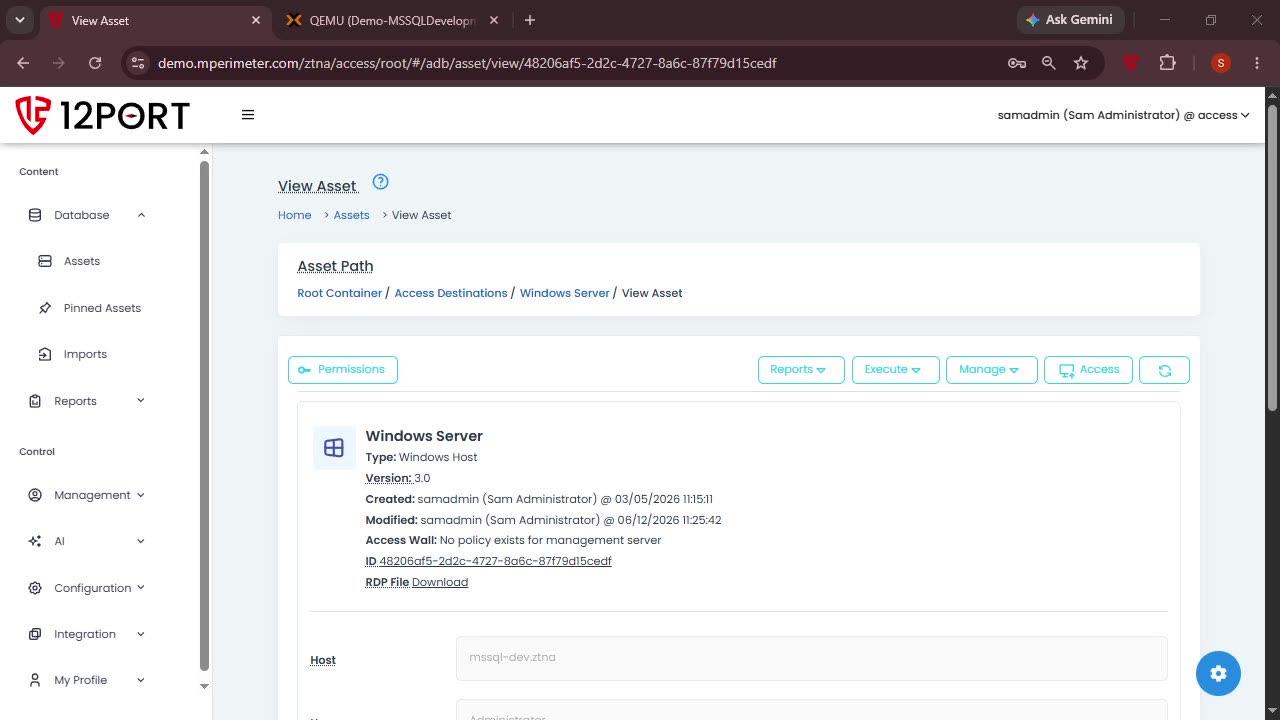Open the Chrome three-dot menu
This screenshot has width=1280, height=720.
tap(1257, 63)
